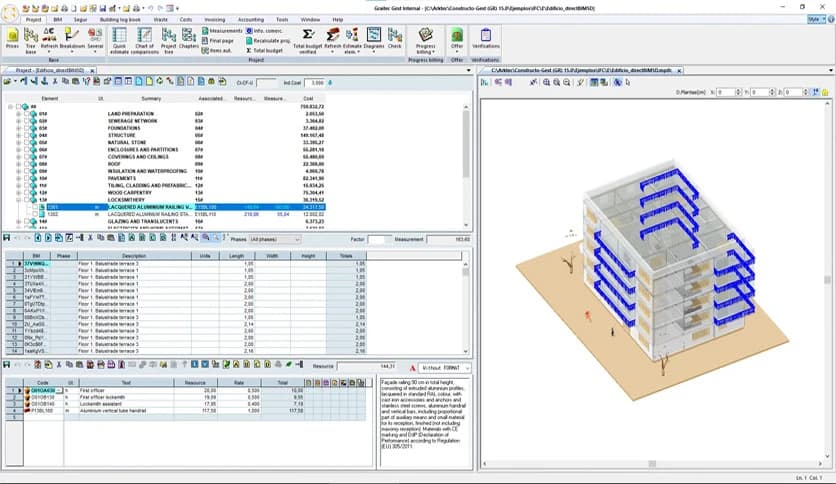Run Total budget verified

308,41
